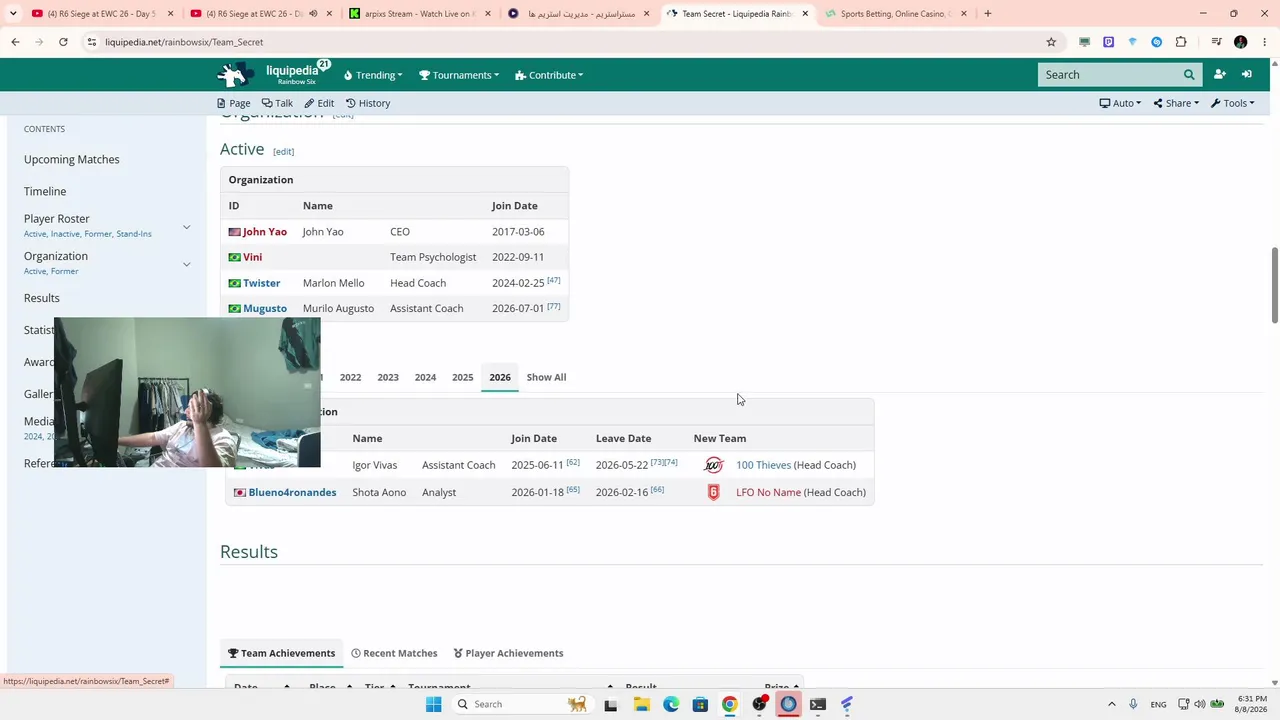Click the edit link next to Active

(284, 152)
